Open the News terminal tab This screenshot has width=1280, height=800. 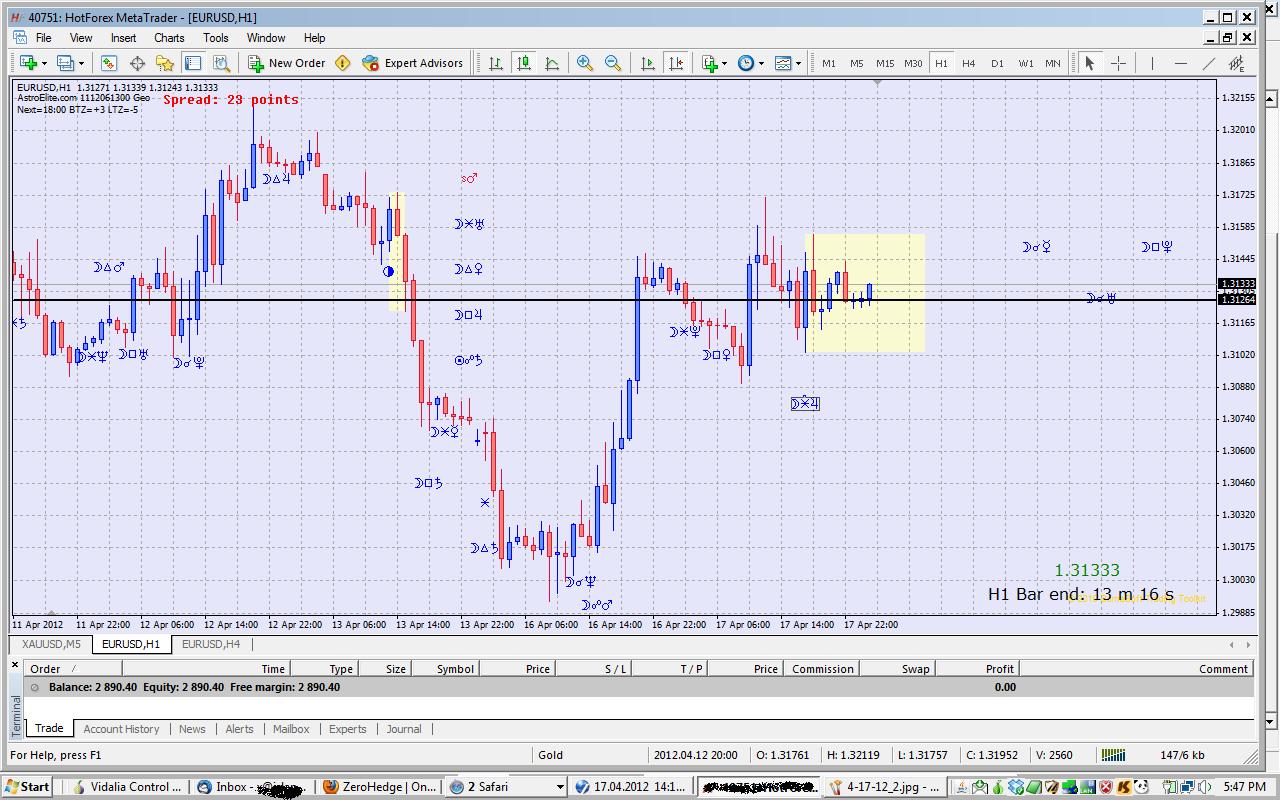[192, 729]
